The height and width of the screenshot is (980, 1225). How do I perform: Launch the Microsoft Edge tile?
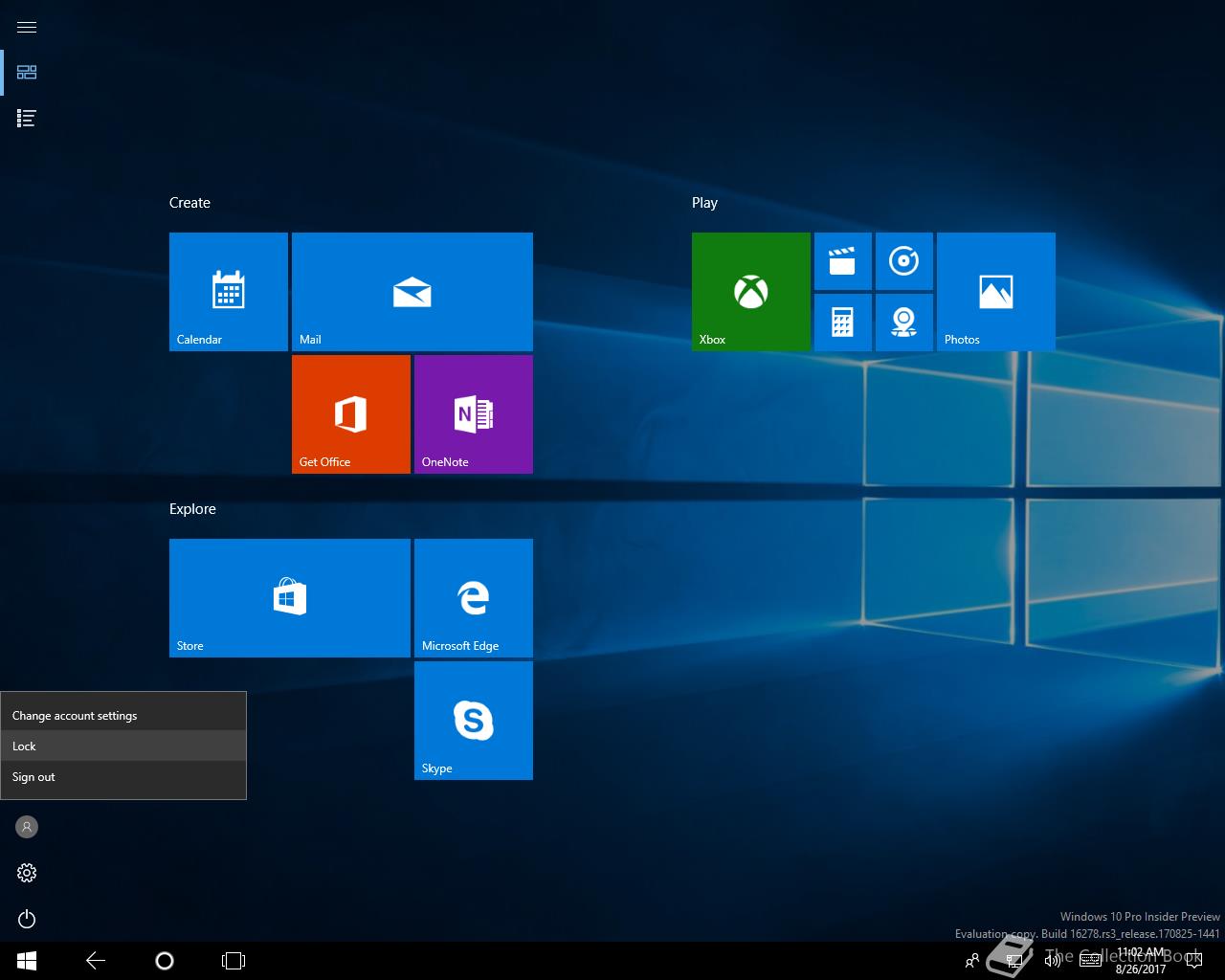(x=474, y=598)
